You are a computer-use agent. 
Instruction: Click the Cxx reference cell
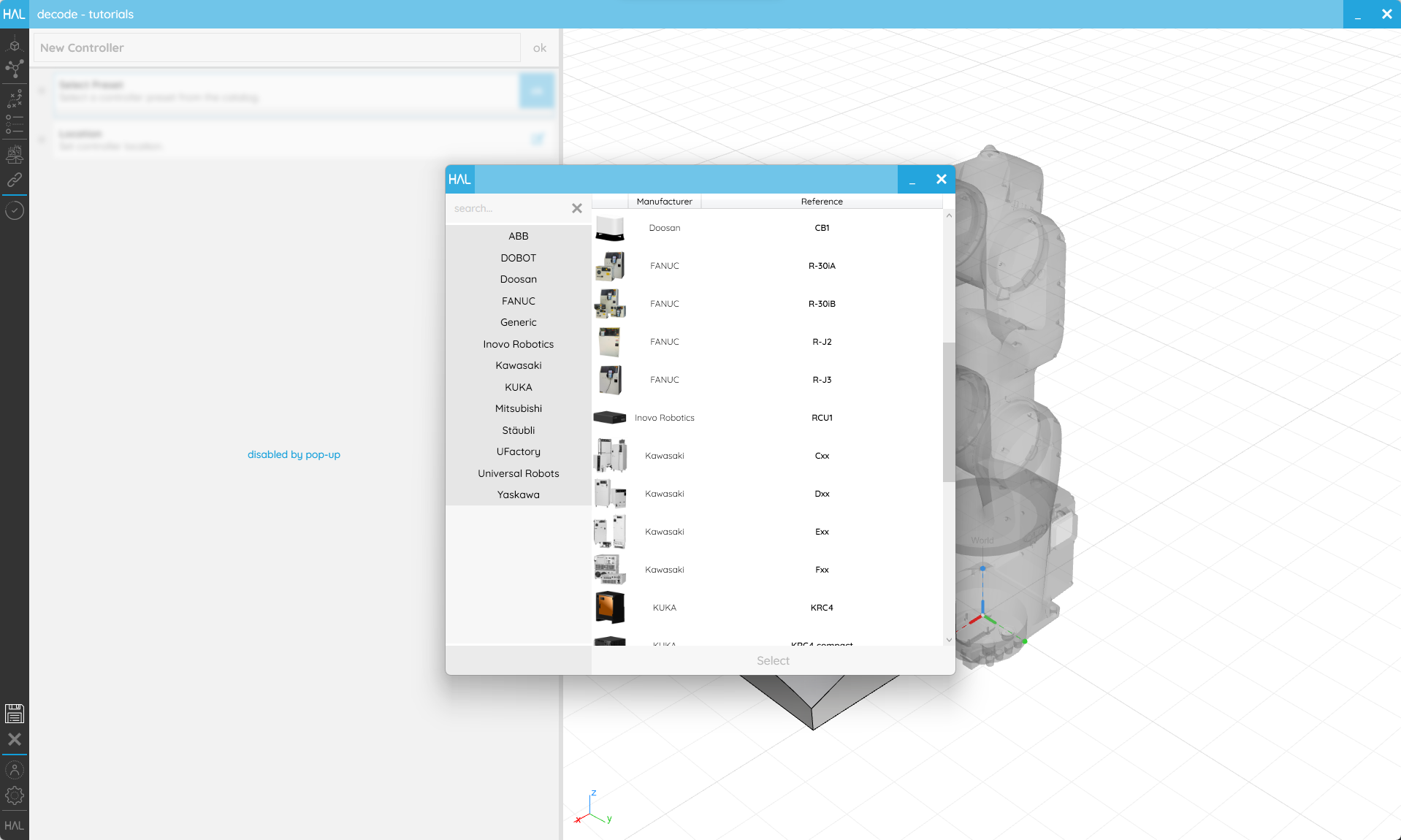(822, 456)
